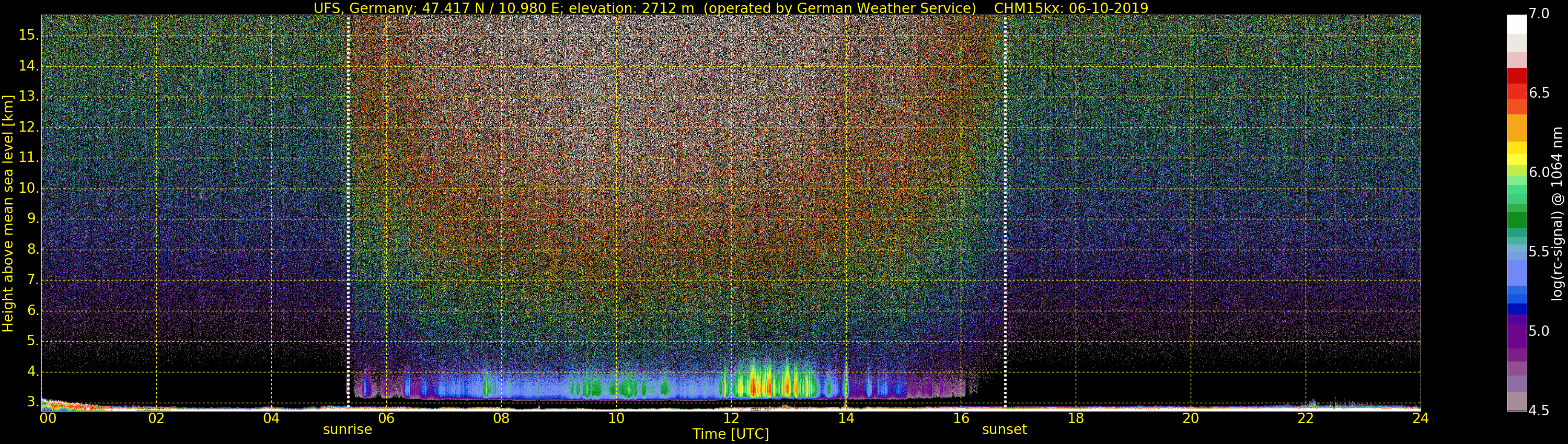1568x444 pixels.
Task: Click the 3. height tick label
Action: (32, 402)
